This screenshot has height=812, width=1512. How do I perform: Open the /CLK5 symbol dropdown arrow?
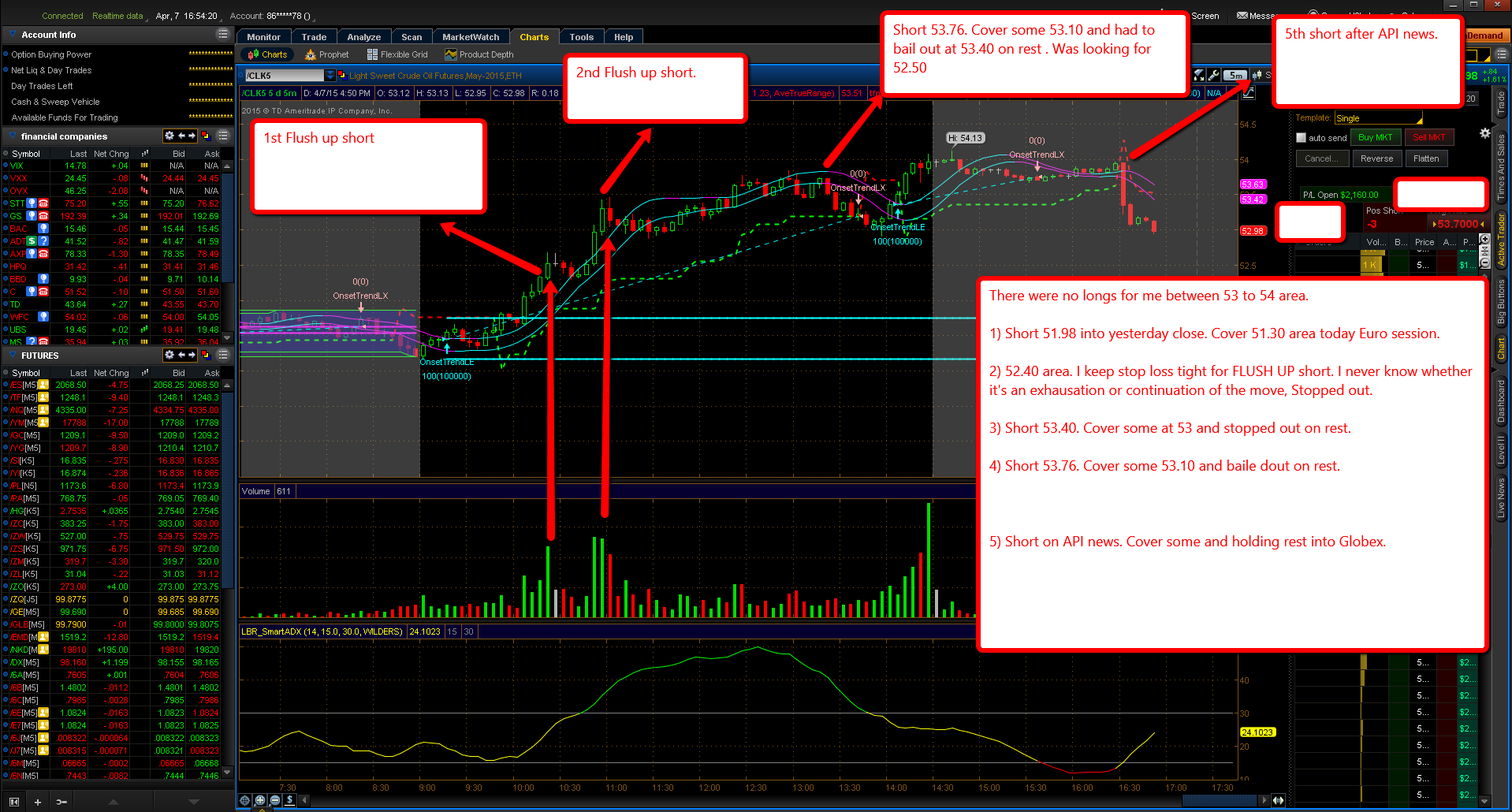point(330,76)
